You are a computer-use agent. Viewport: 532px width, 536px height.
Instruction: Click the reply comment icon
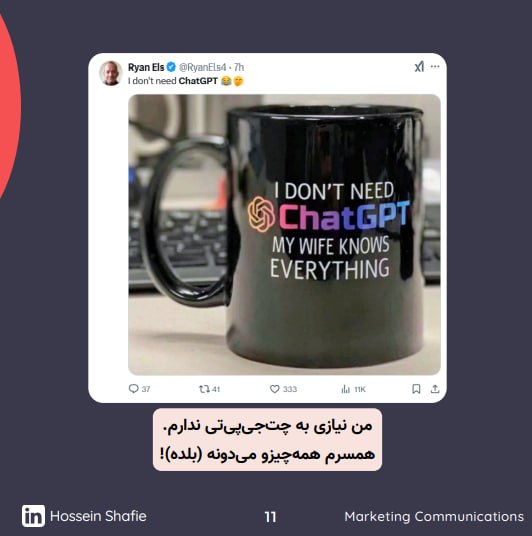[x=133, y=389]
